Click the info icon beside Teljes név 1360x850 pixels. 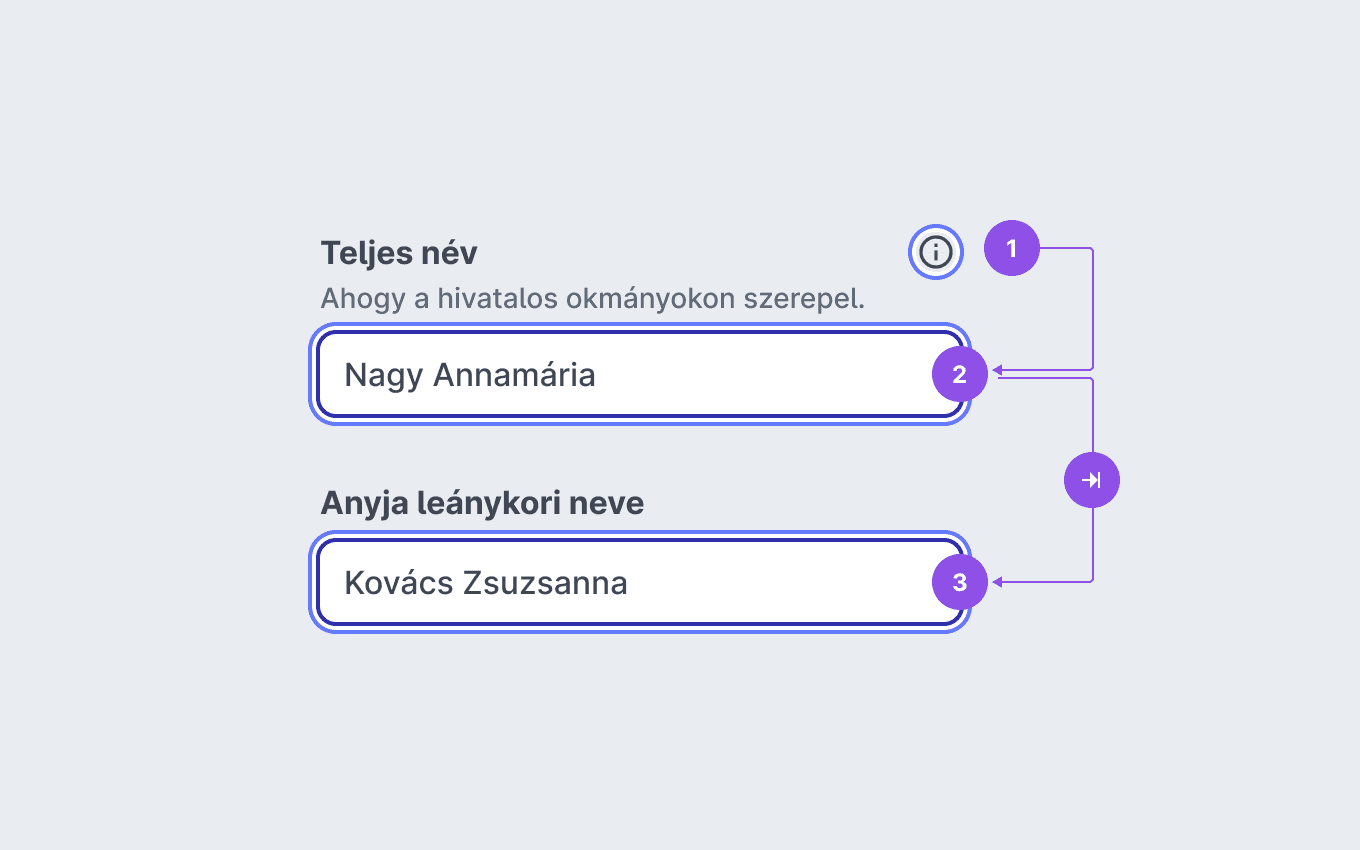(936, 252)
